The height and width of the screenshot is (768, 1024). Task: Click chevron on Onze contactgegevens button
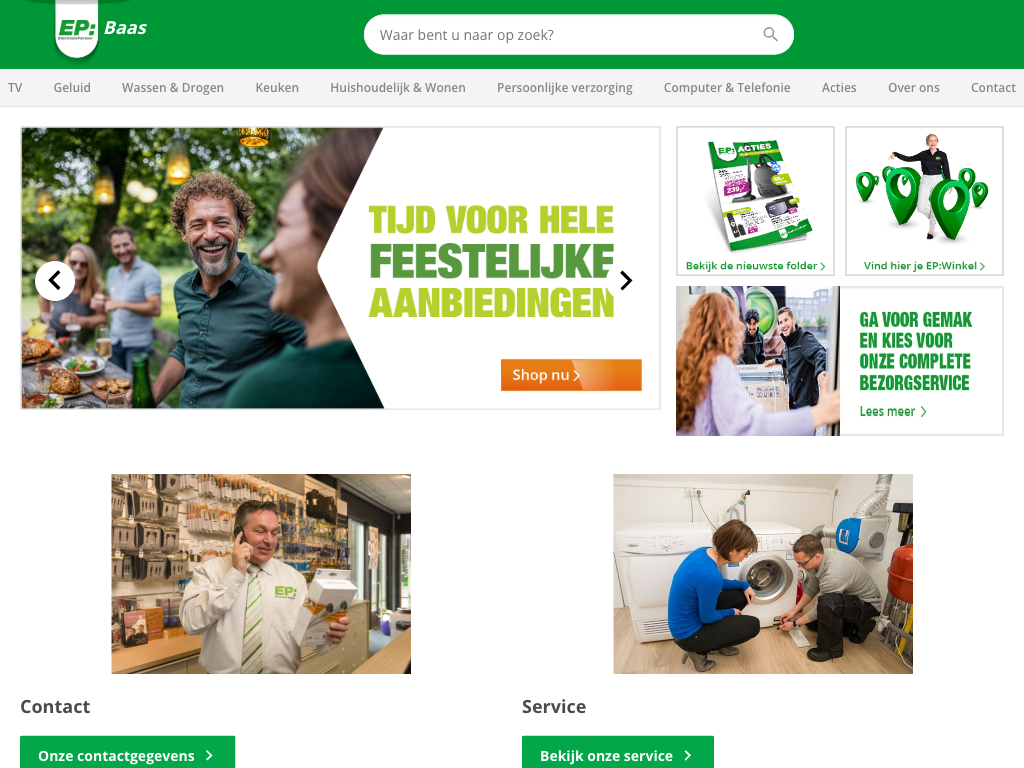pos(209,755)
